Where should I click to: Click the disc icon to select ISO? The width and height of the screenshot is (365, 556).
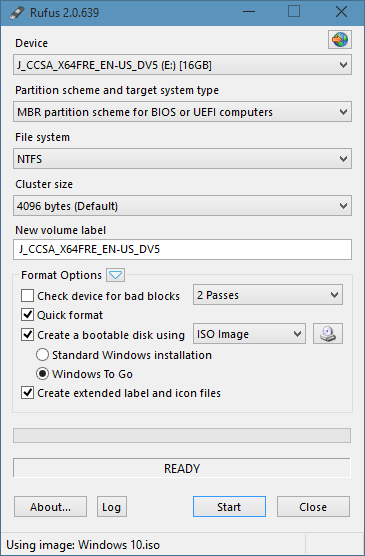tap(328, 334)
